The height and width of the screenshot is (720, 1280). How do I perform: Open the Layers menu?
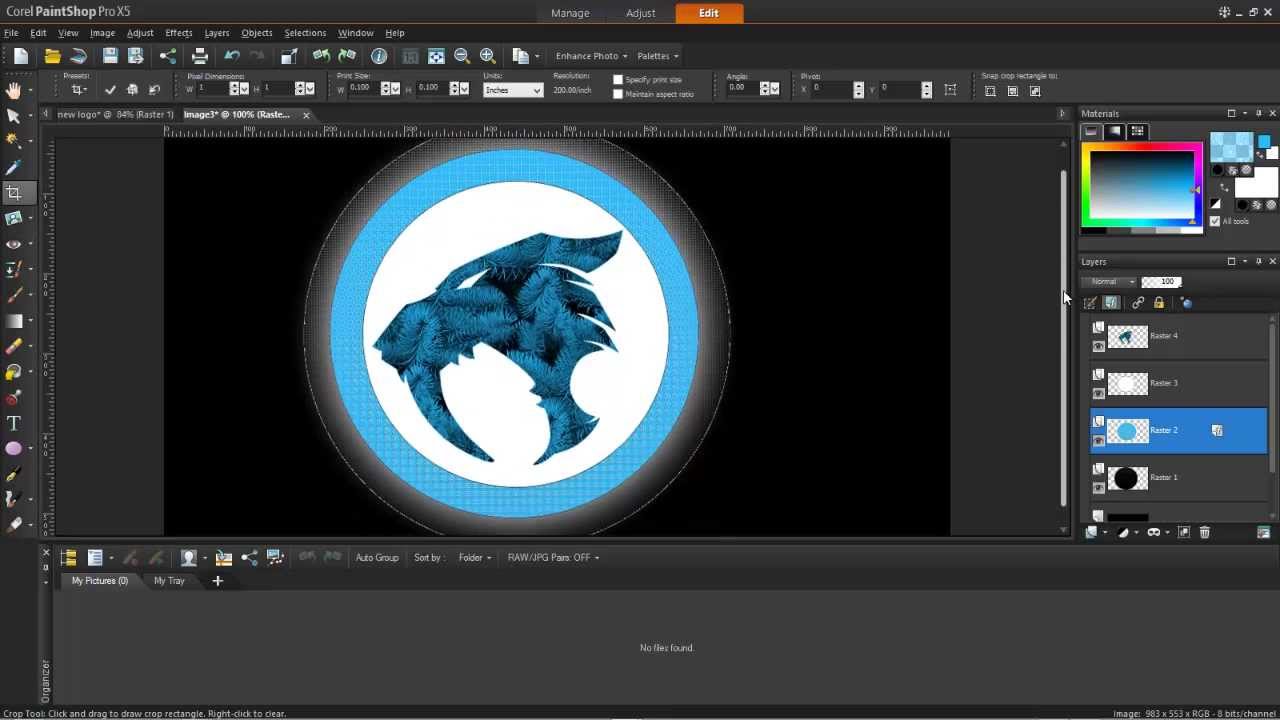pos(217,33)
